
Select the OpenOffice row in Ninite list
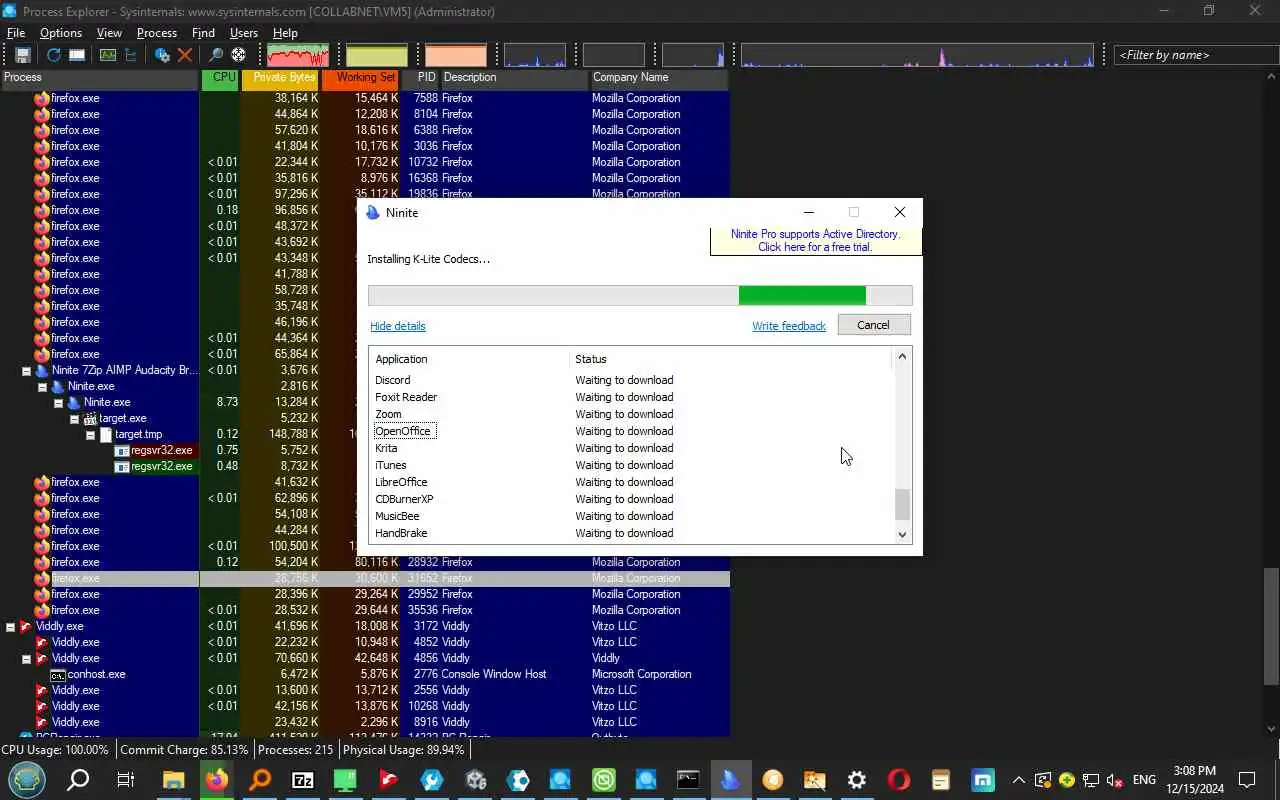[x=631, y=431]
